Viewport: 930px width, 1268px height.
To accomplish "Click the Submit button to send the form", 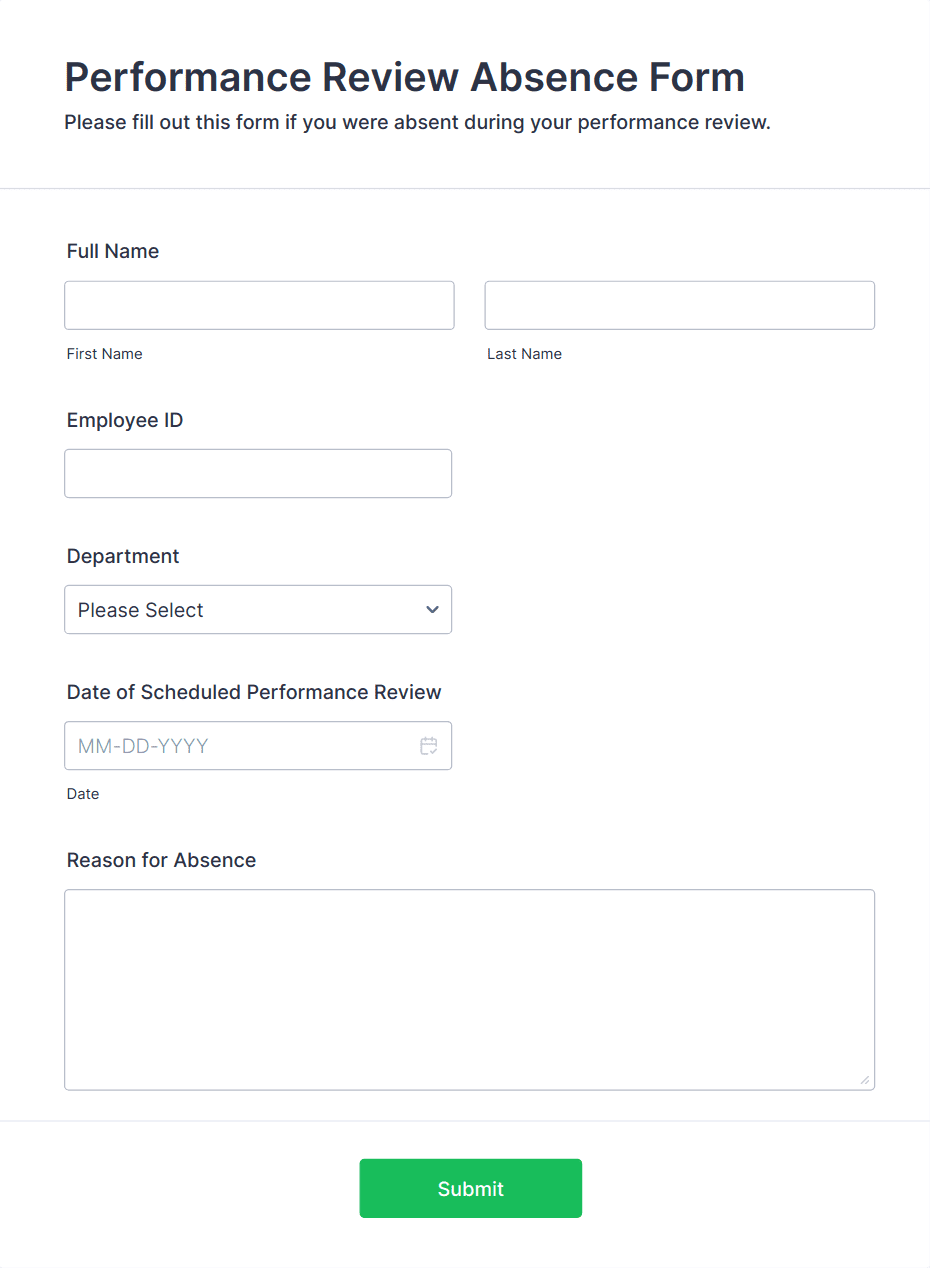I will click(x=470, y=1188).
